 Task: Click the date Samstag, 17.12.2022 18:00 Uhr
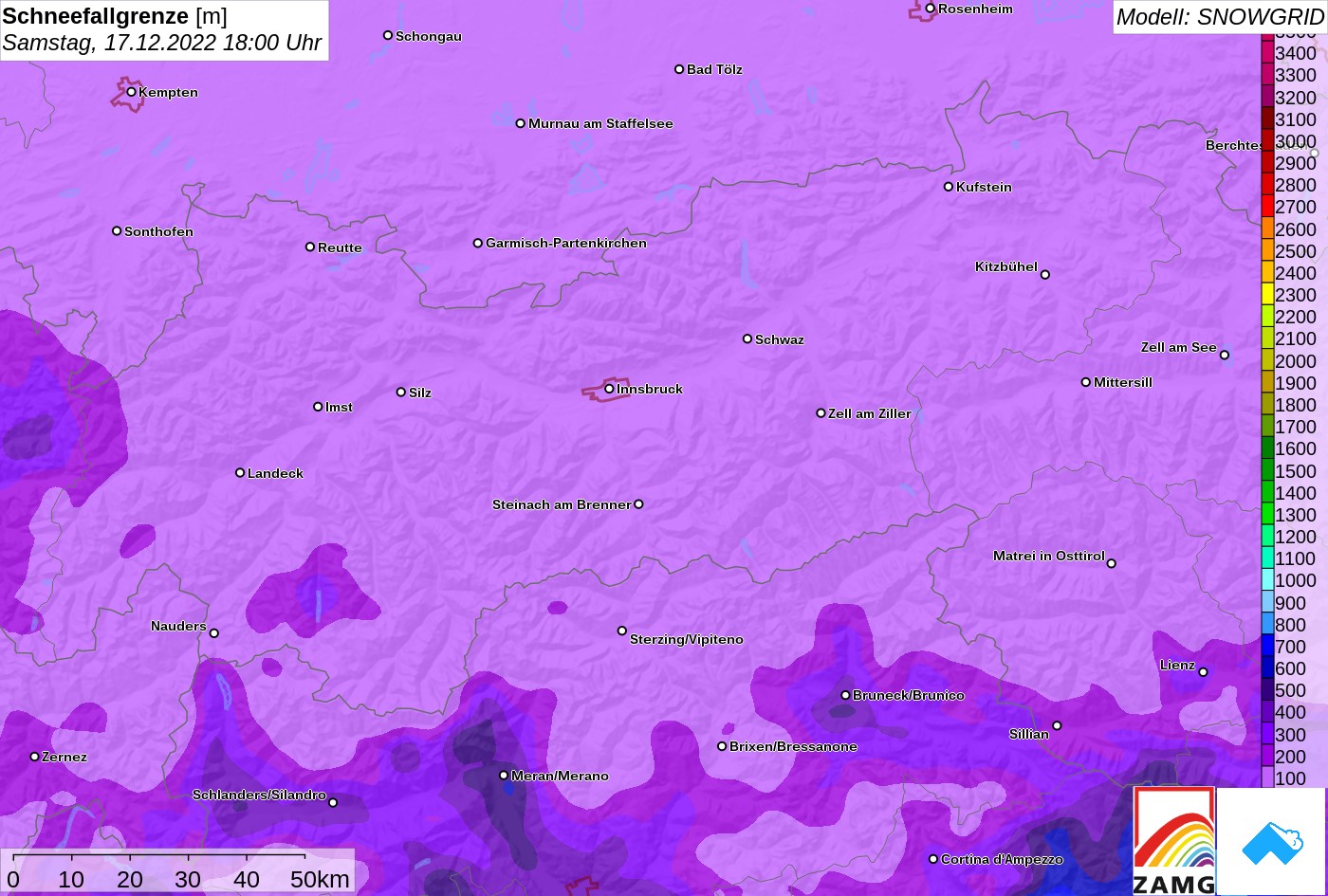162,43
